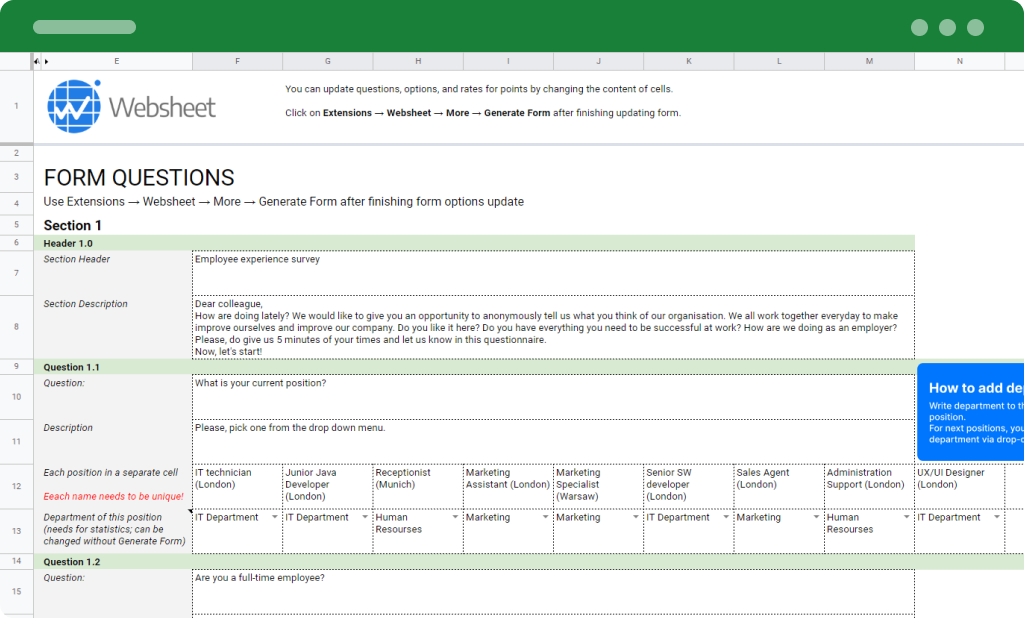Click the 'Section Header' label
Screen dimensions: 1024x618
click(76, 259)
